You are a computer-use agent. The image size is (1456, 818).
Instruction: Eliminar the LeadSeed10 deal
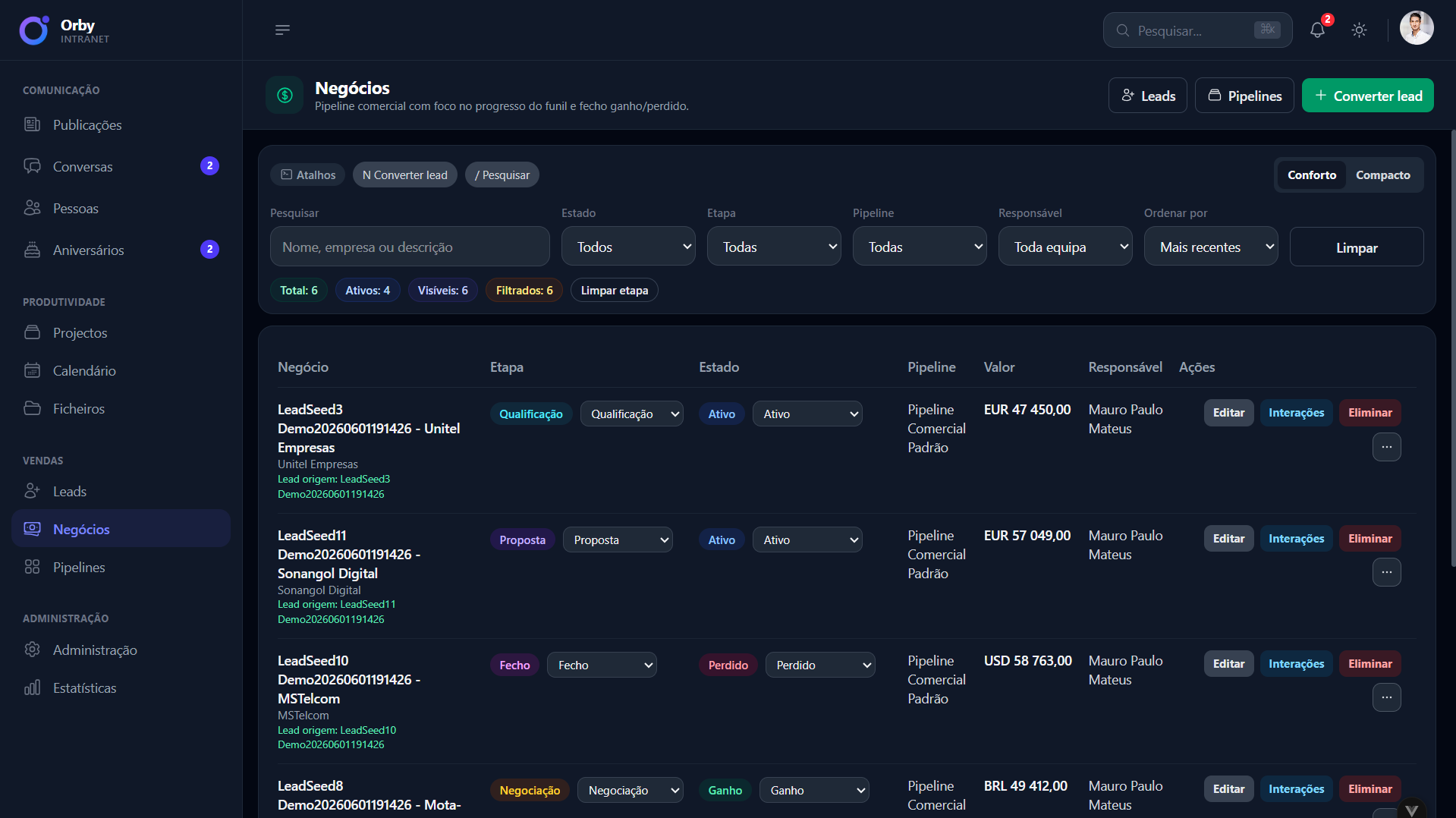click(x=1370, y=664)
